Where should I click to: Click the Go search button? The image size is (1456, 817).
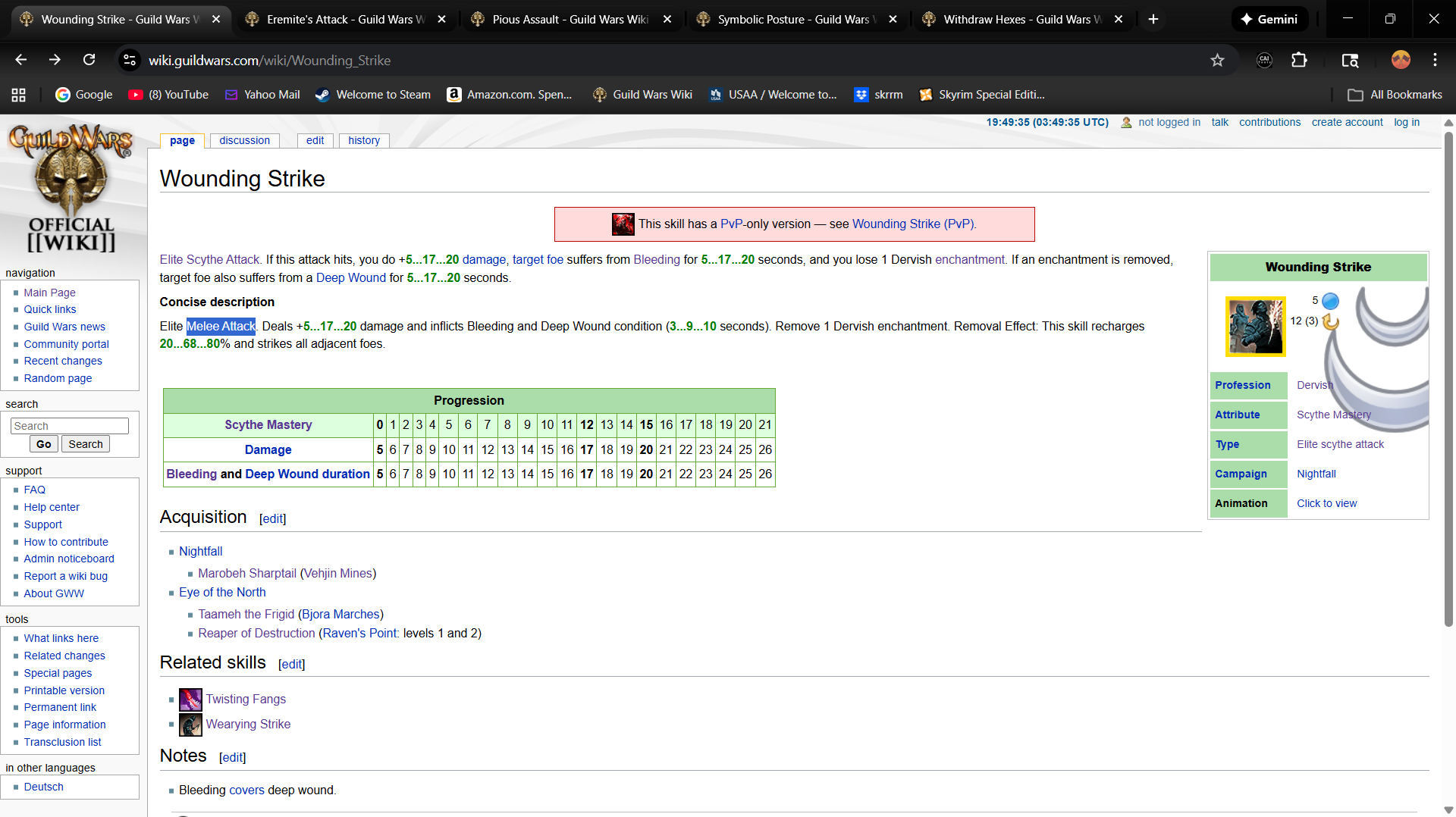click(x=44, y=444)
